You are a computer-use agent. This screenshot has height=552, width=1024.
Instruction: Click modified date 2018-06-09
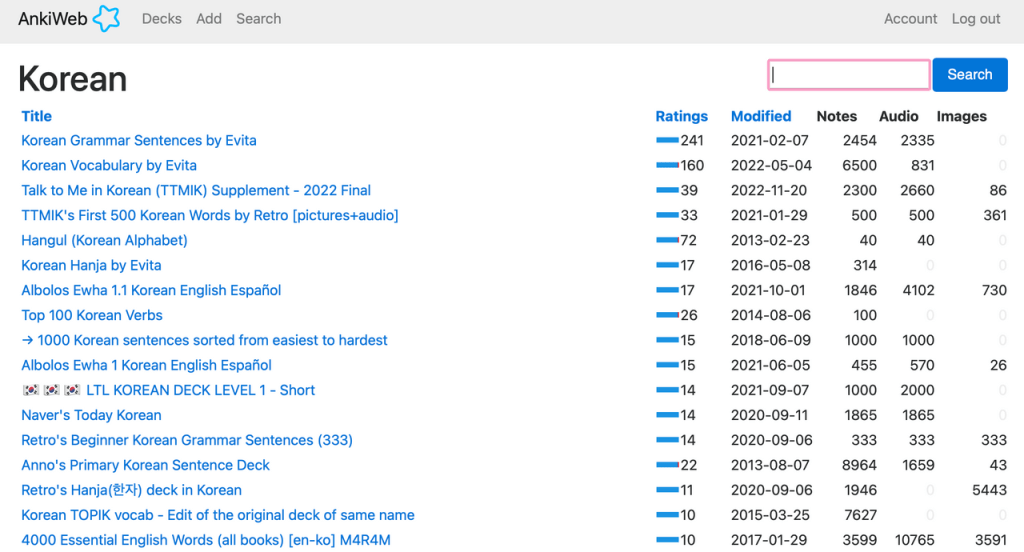click(771, 340)
